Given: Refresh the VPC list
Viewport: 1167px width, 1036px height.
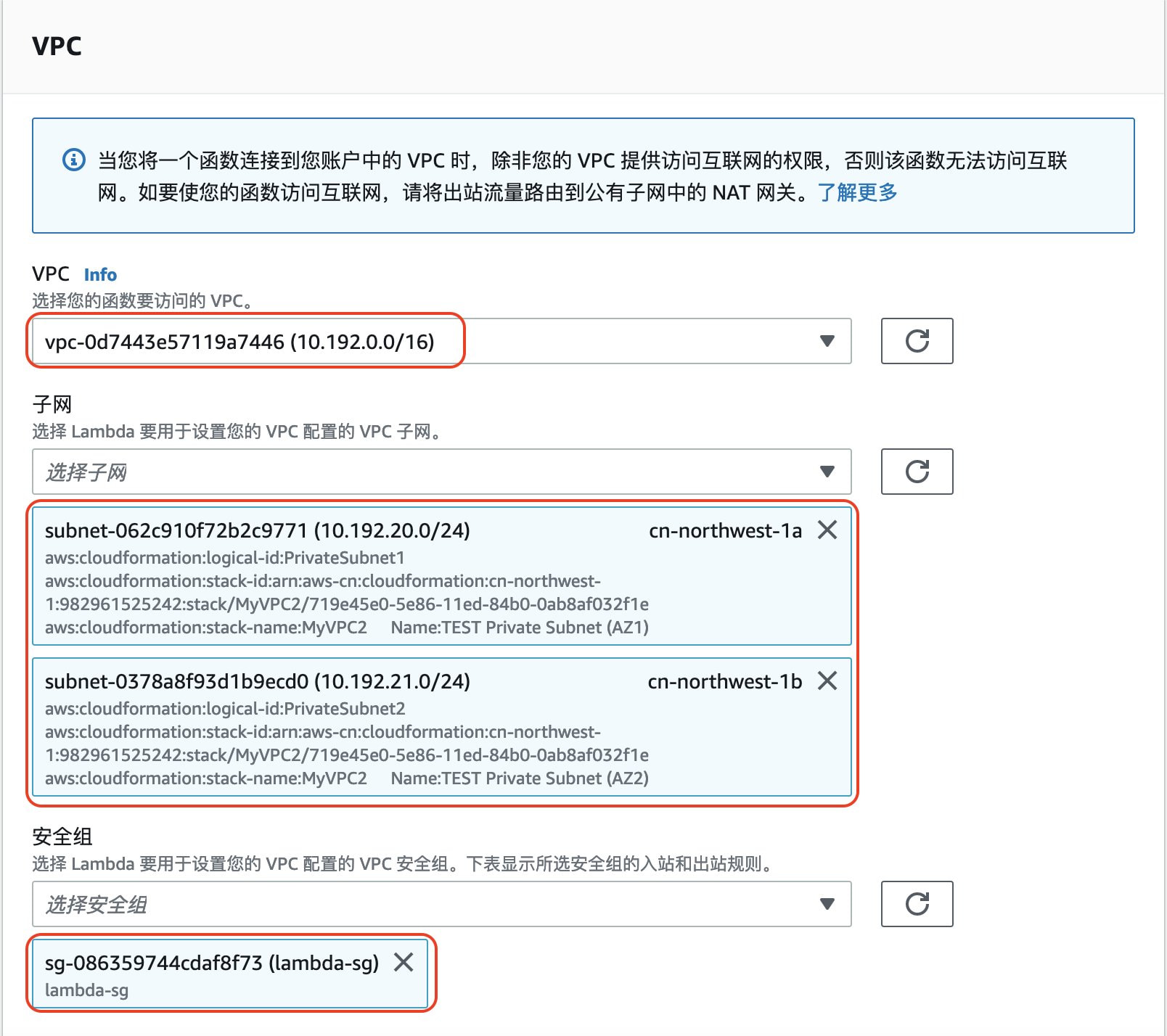Looking at the screenshot, I should 917,341.
